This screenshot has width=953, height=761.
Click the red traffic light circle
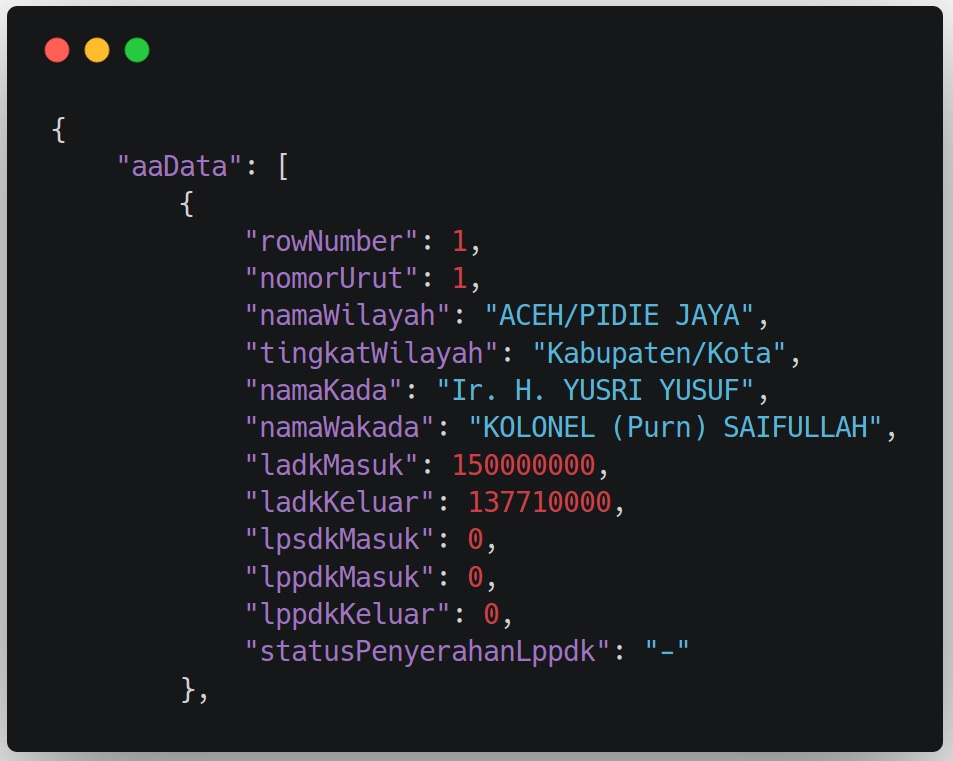(57, 49)
